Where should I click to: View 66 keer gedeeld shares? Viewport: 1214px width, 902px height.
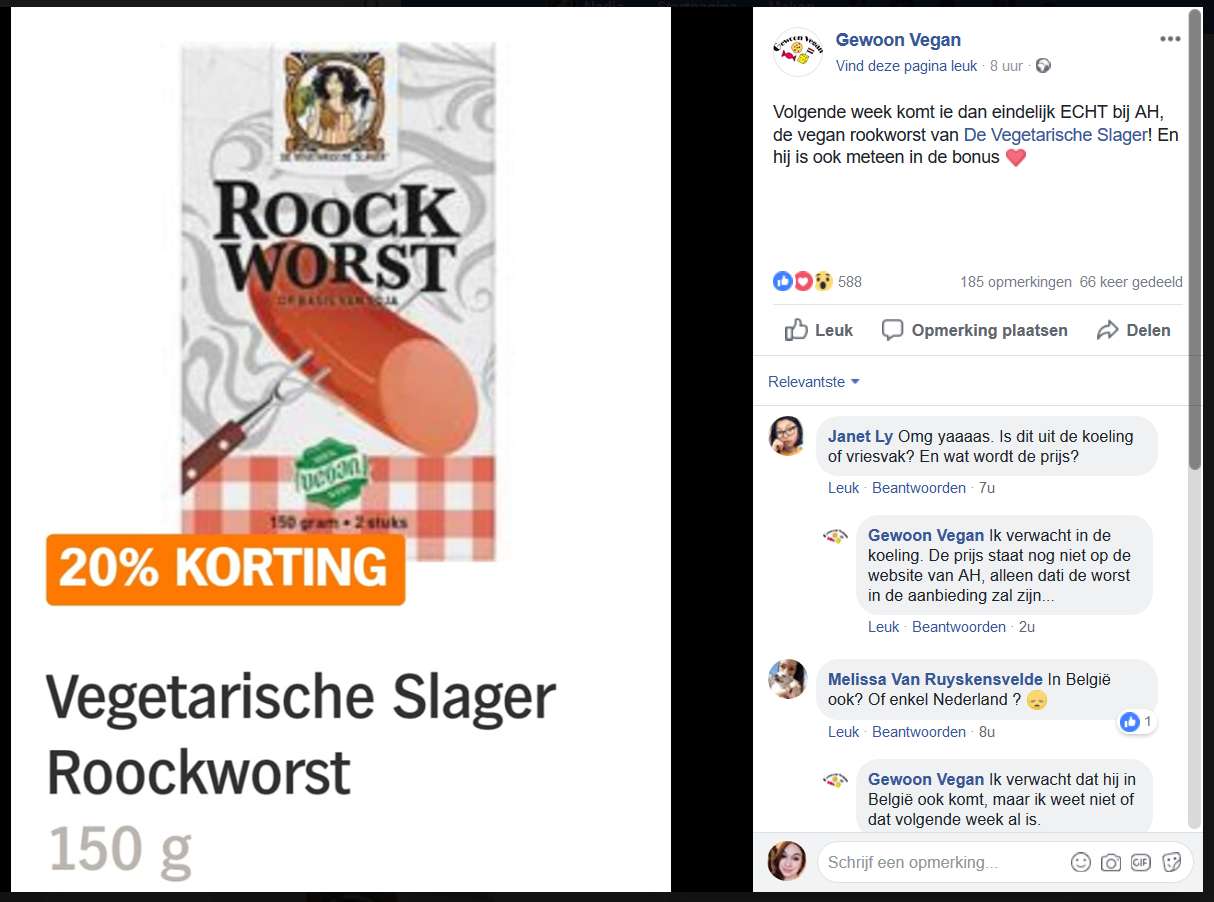pyautogui.click(x=1131, y=282)
